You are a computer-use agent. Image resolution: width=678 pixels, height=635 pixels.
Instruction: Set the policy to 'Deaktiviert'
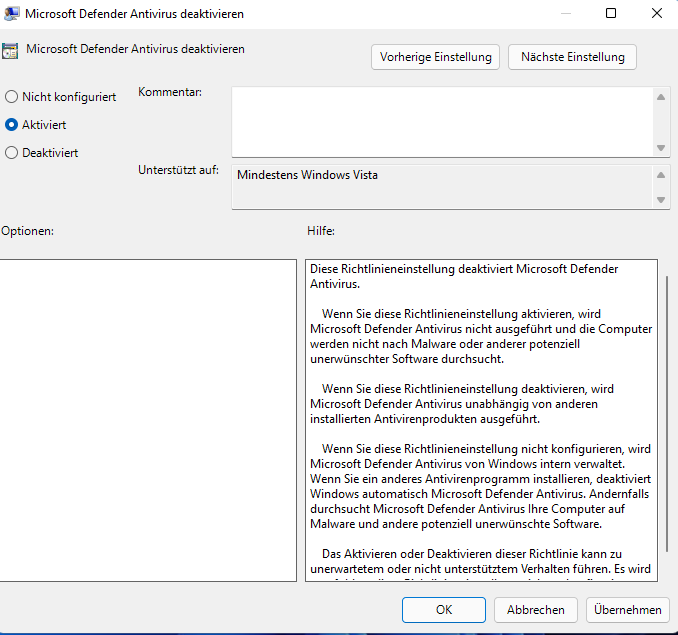click(x=12, y=153)
